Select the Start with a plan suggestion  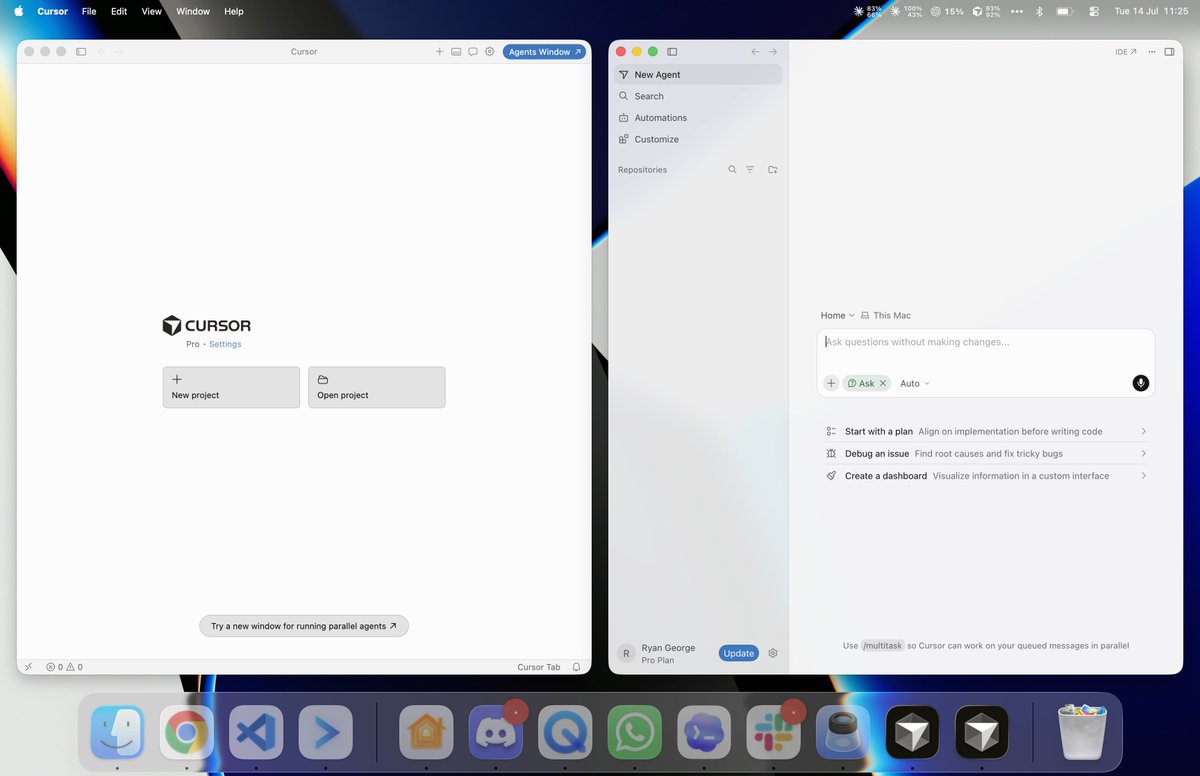tap(986, 432)
